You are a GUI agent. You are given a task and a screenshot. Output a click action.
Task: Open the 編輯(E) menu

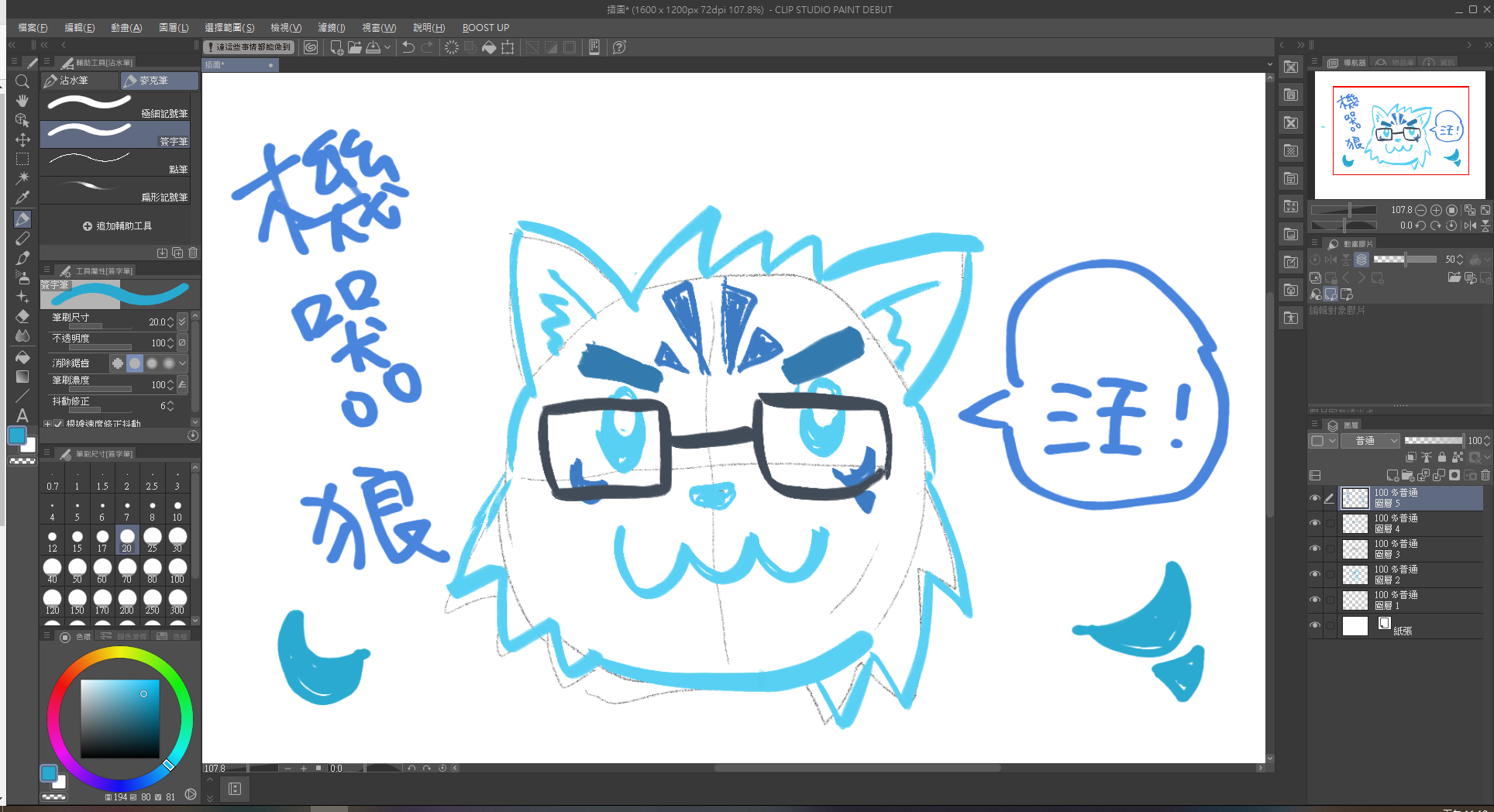[x=80, y=28]
